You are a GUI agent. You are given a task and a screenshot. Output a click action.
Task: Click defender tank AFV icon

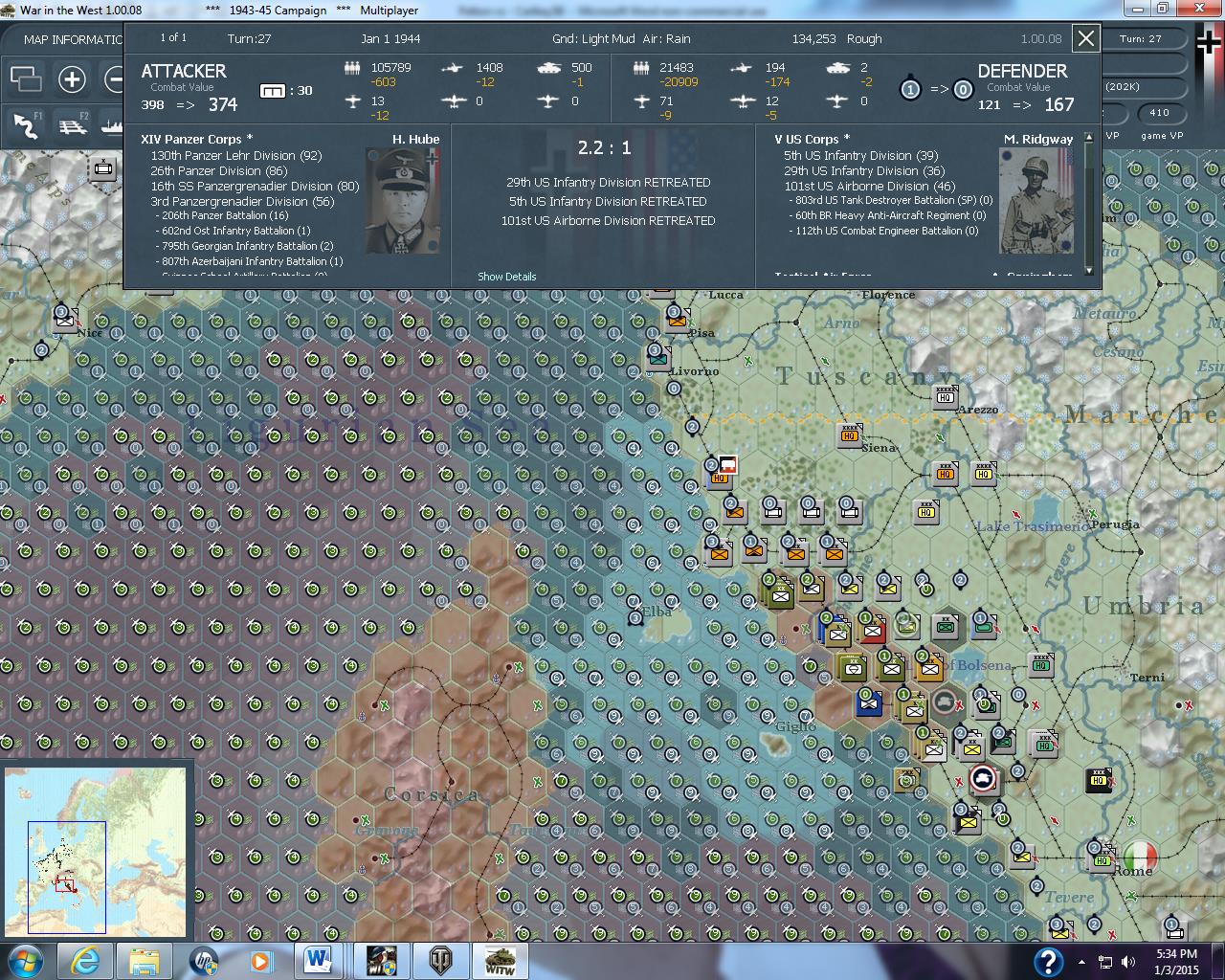point(837,68)
